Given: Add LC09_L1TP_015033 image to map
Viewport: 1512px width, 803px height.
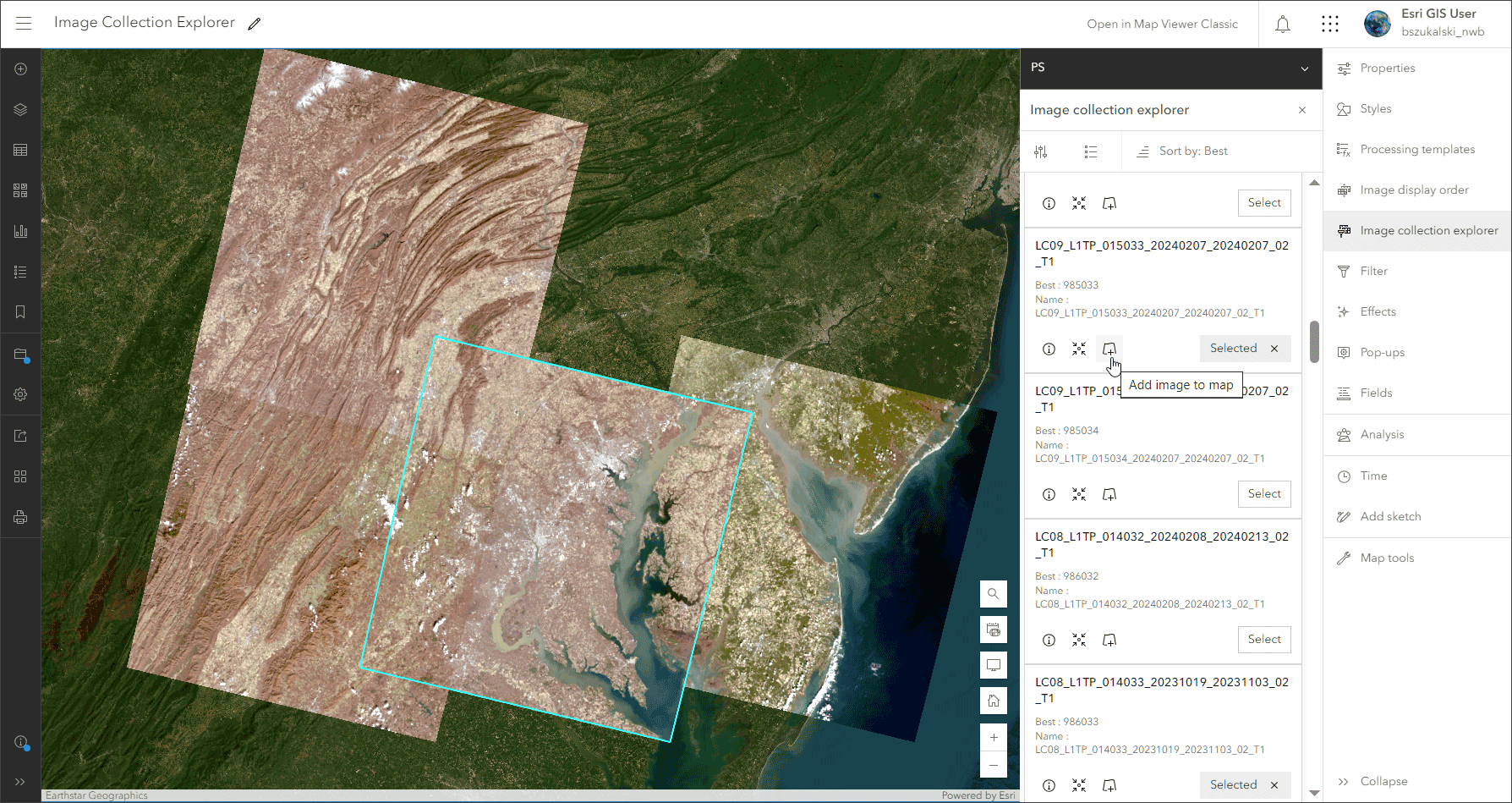Looking at the screenshot, I should coord(1109,349).
